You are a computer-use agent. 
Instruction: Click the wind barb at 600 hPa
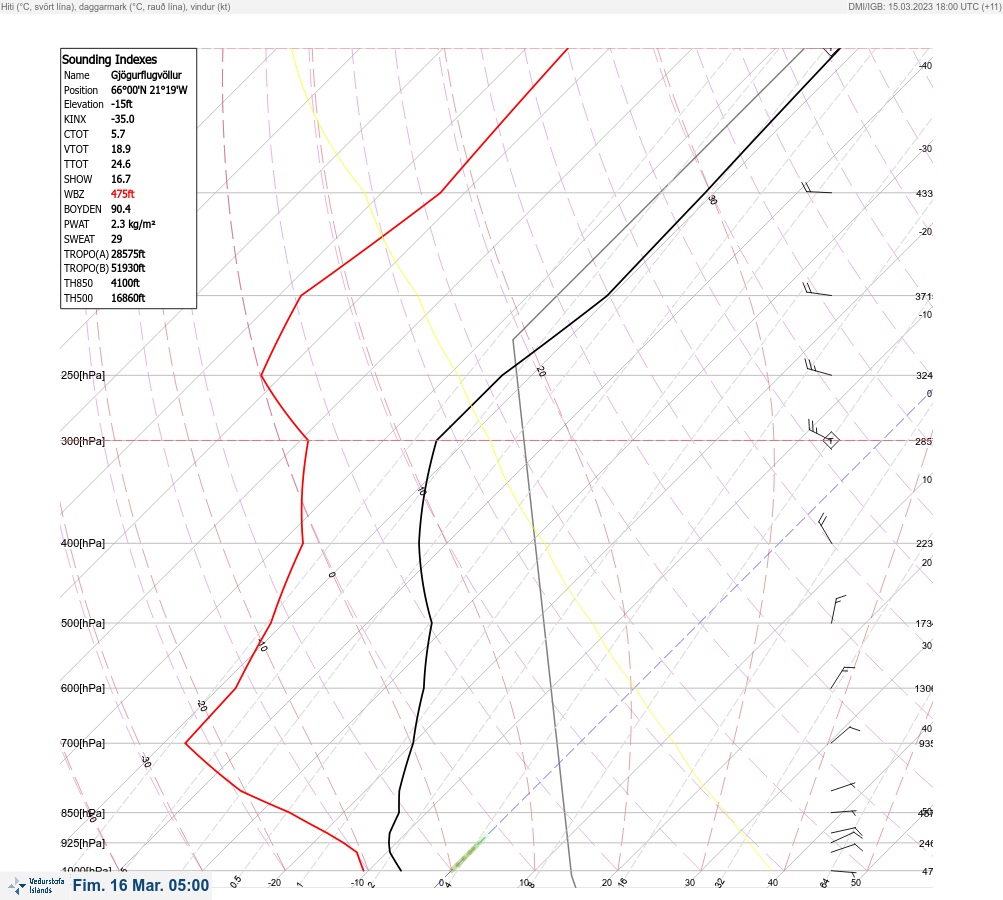pyautogui.click(x=842, y=677)
